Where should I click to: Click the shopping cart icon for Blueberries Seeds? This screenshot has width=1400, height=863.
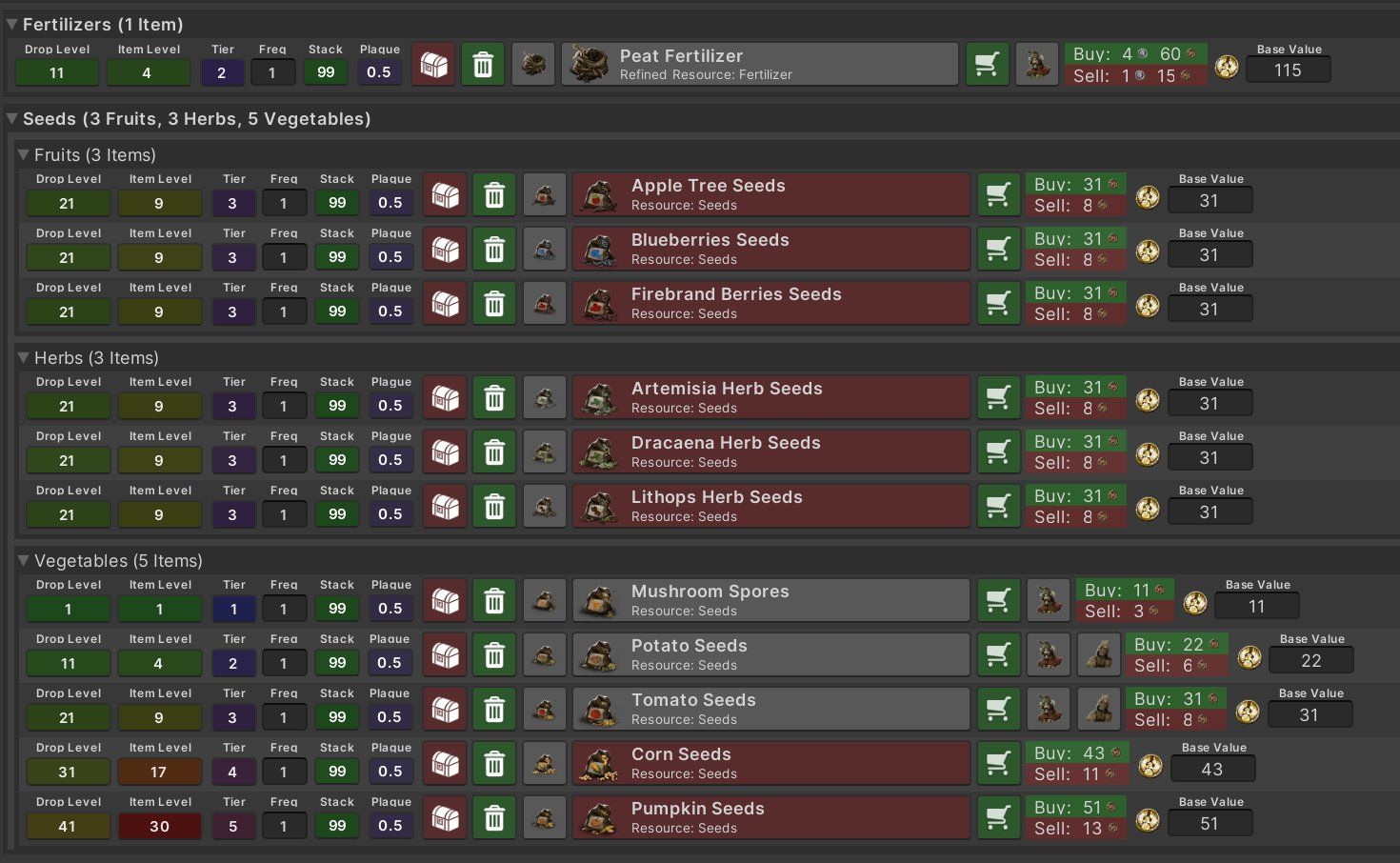pos(998,250)
